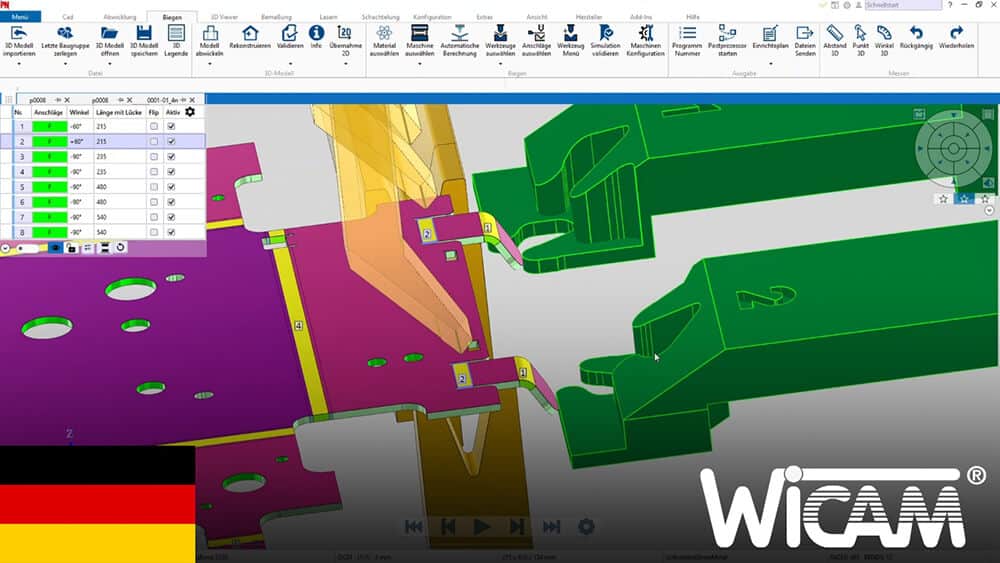Viewport: 1000px width, 563px height.
Task: Toggle the Aktiv checkbox in row 8
Action: tap(172, 232)
